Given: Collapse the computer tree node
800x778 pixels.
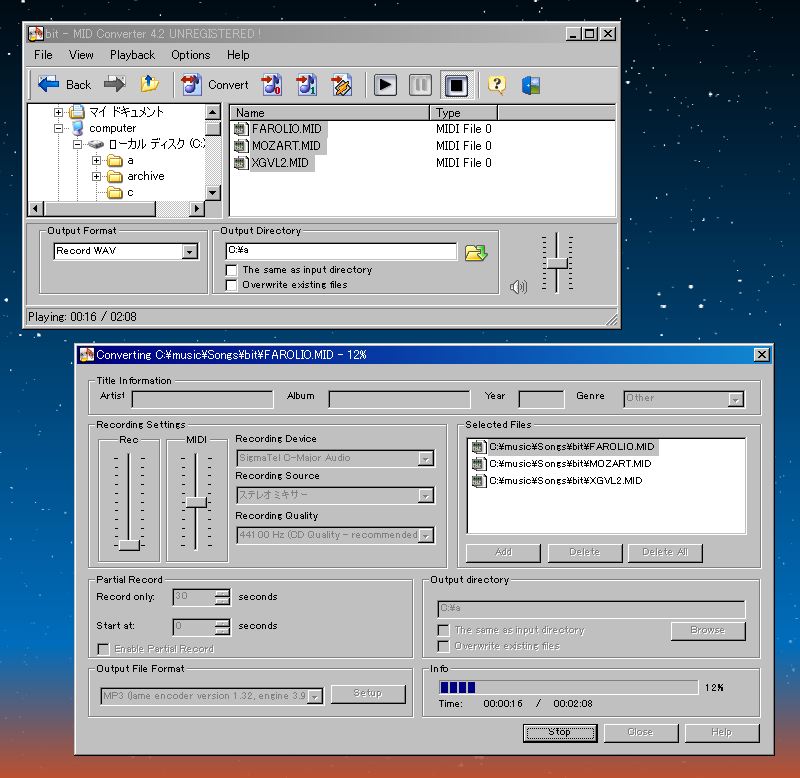Looking at the screenshot, I should click(x=59, y=129).
